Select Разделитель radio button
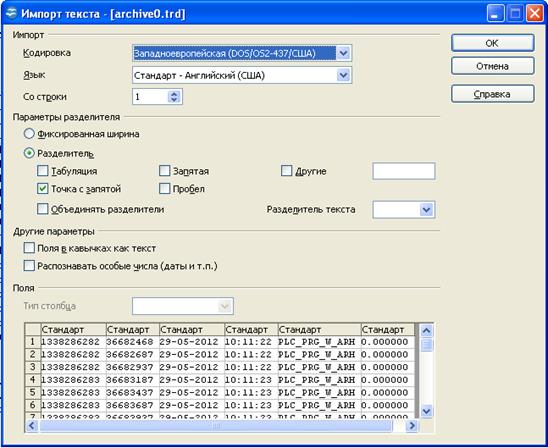This screenshot has width=548, height=448. point(29,153)
